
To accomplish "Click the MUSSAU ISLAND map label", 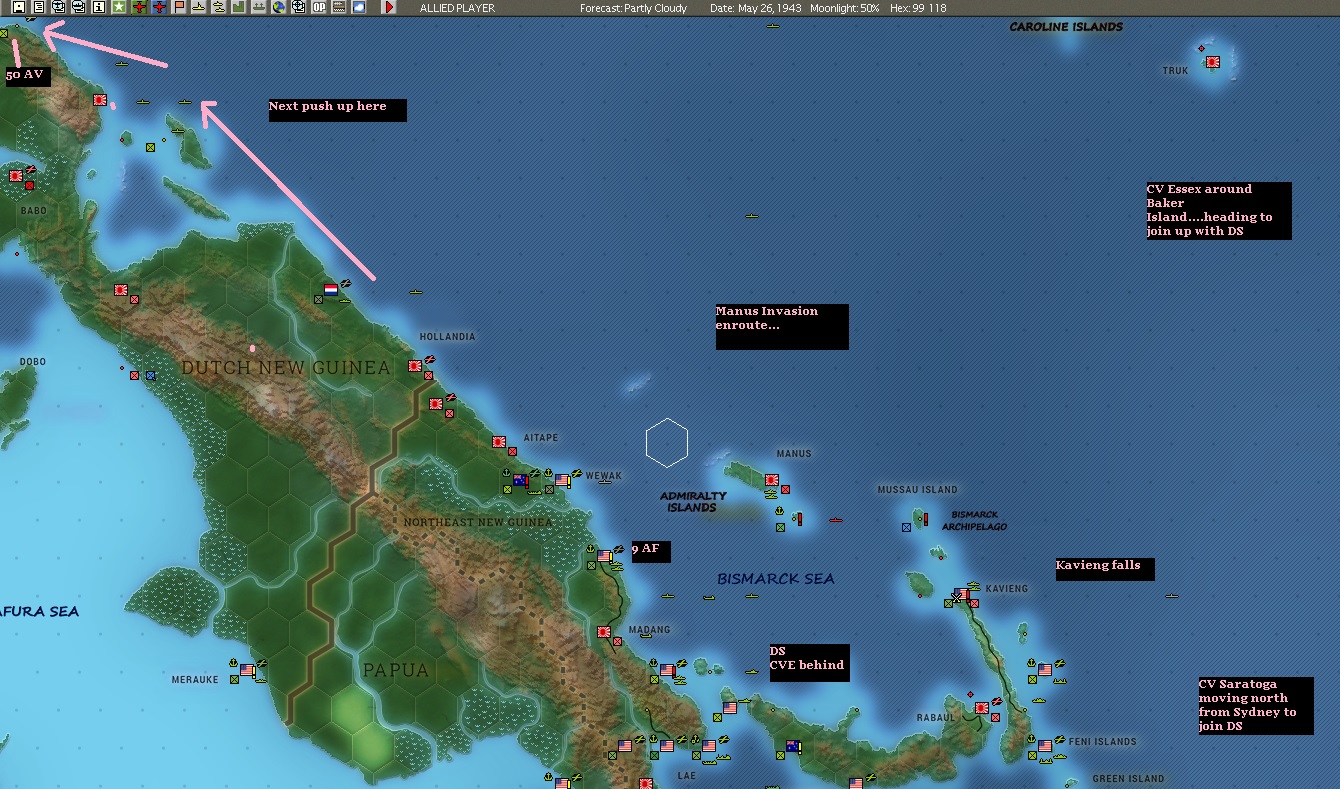I will click(917, 490).
